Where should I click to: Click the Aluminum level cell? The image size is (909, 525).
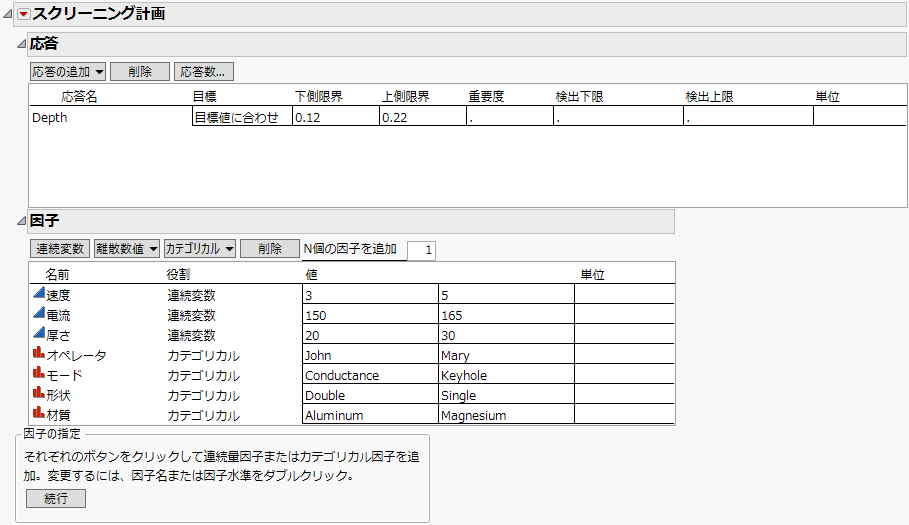click(370, 414)
